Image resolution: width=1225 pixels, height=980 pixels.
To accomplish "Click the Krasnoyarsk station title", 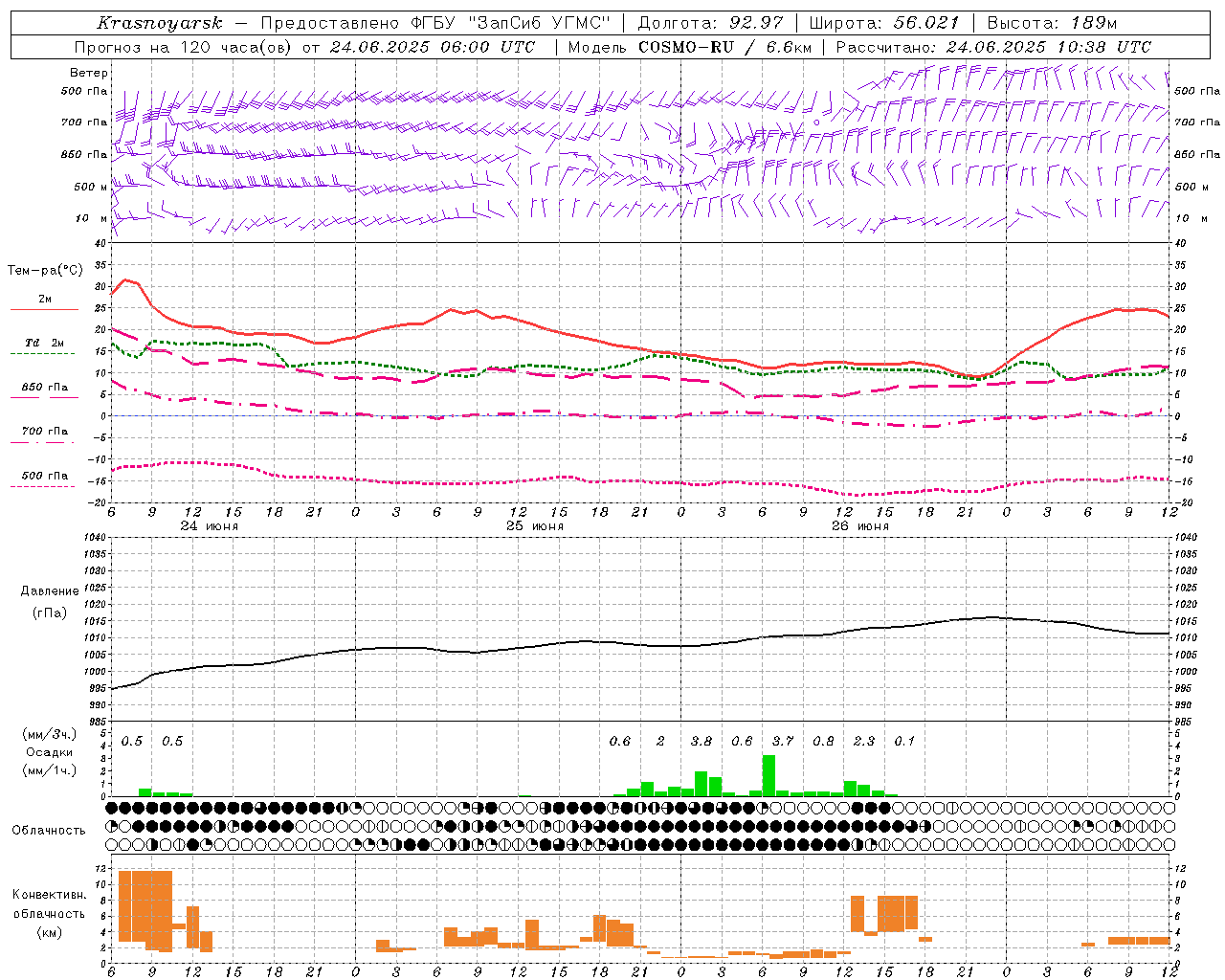I will point(159,23).
